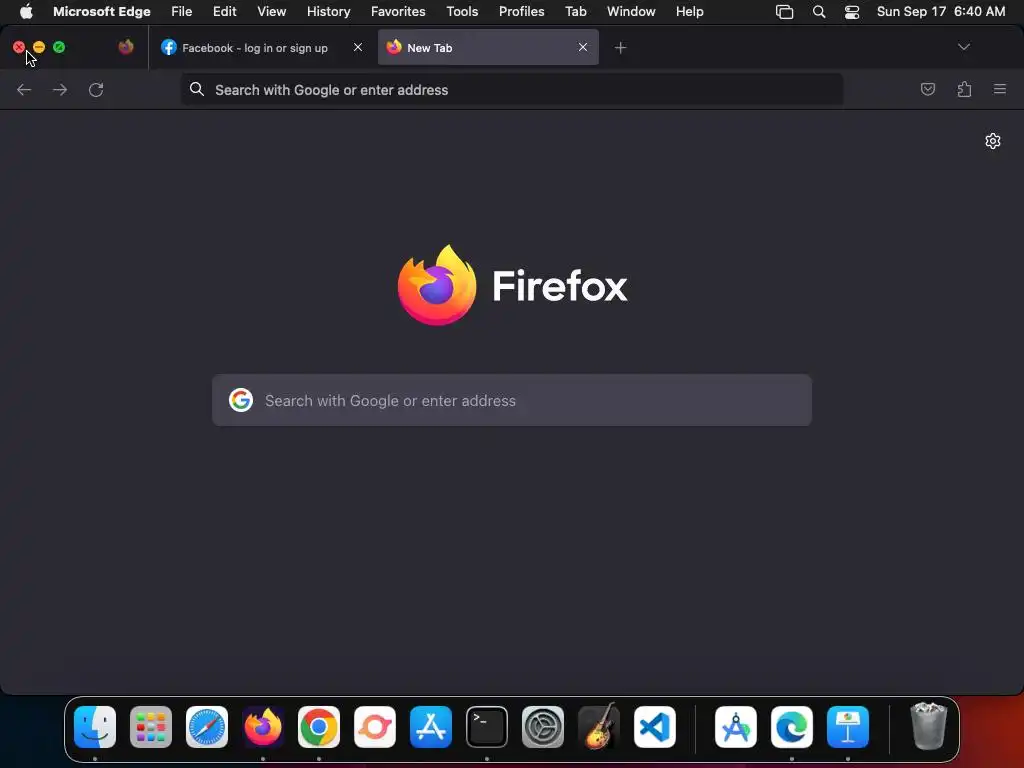This screenshot has height=768, width=1024.
Task: Focus the address bar search field
Action: click(512, 89)
